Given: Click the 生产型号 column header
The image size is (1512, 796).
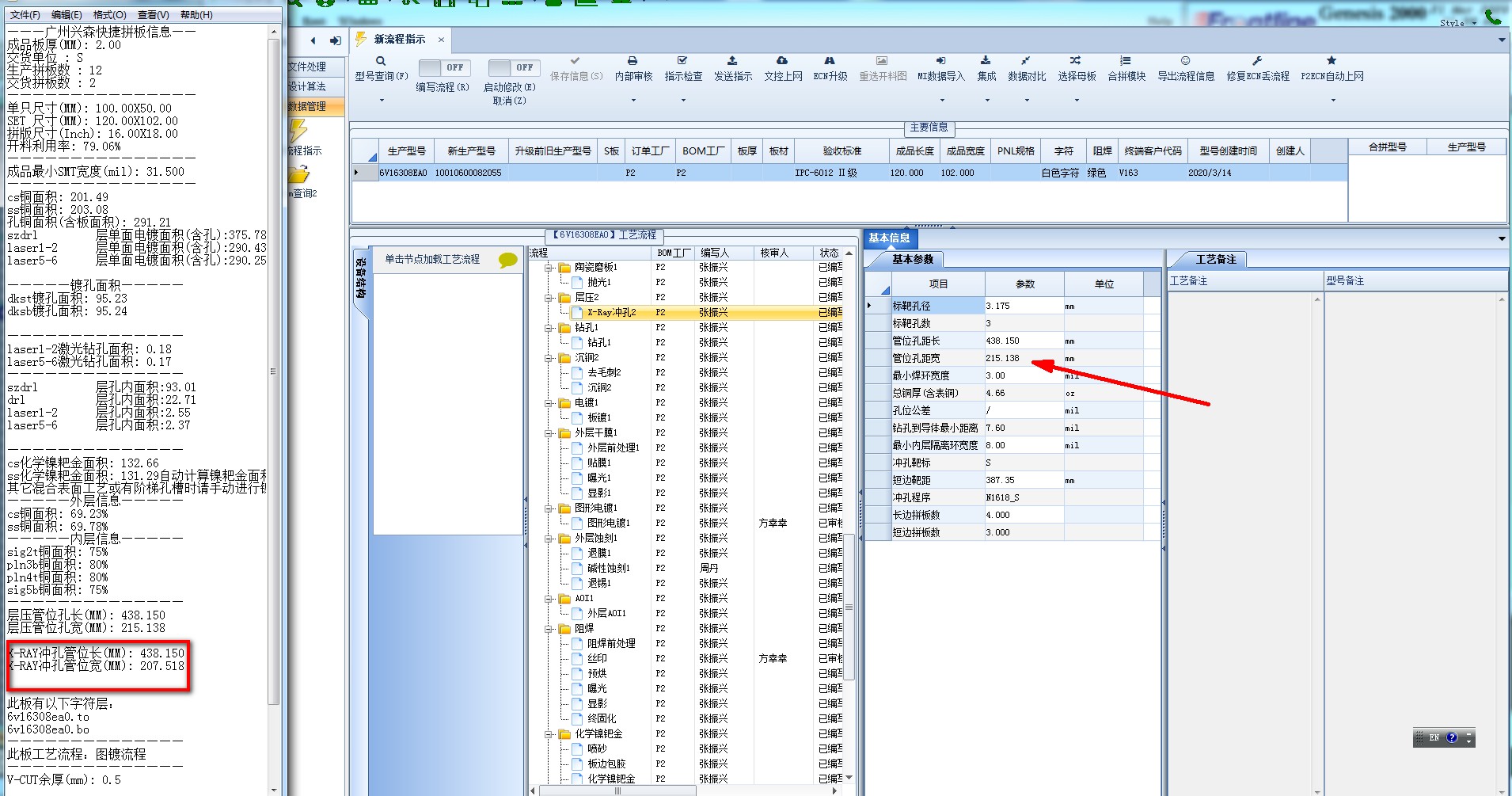Looking at the screenshot, I should [406, 150].
